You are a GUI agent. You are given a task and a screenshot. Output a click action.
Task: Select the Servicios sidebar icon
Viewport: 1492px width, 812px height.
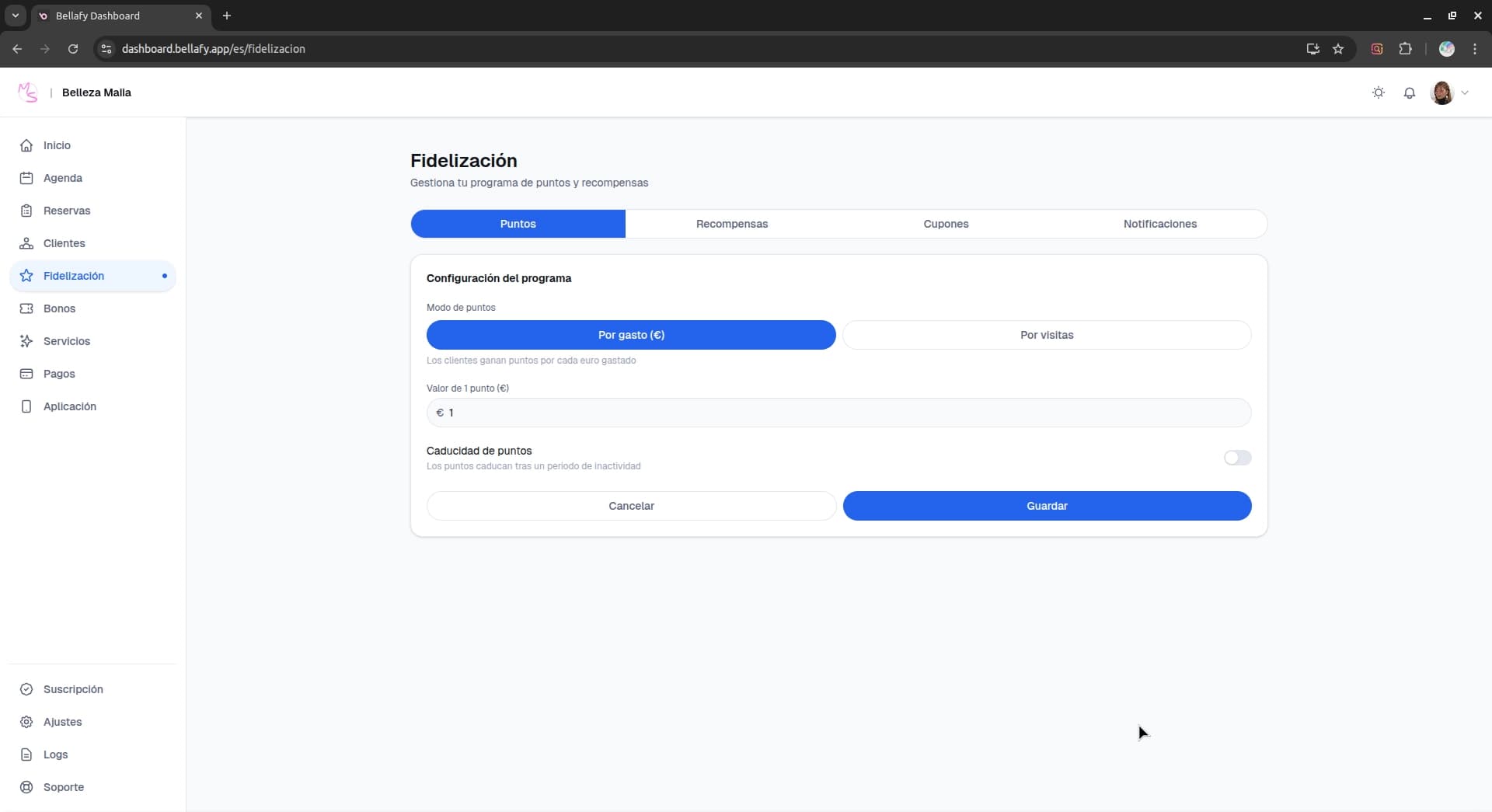[x=26, y=341]
